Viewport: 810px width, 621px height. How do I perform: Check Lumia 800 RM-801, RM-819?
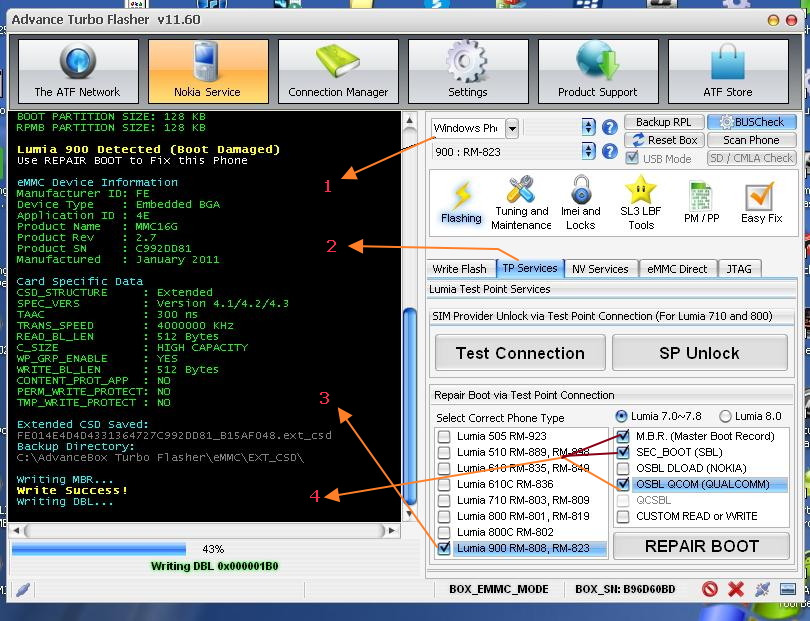tap(444, 516)
